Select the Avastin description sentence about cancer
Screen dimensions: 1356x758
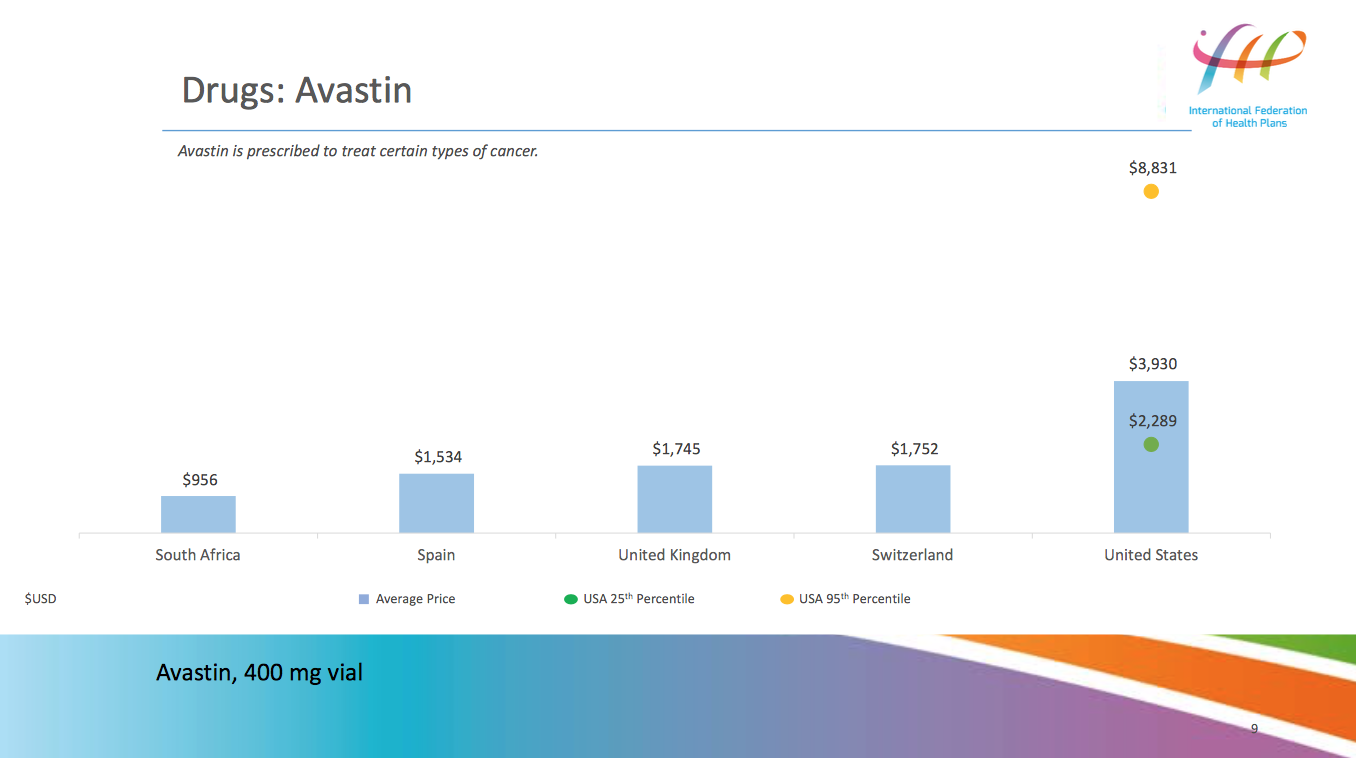[x=358, y=152]
